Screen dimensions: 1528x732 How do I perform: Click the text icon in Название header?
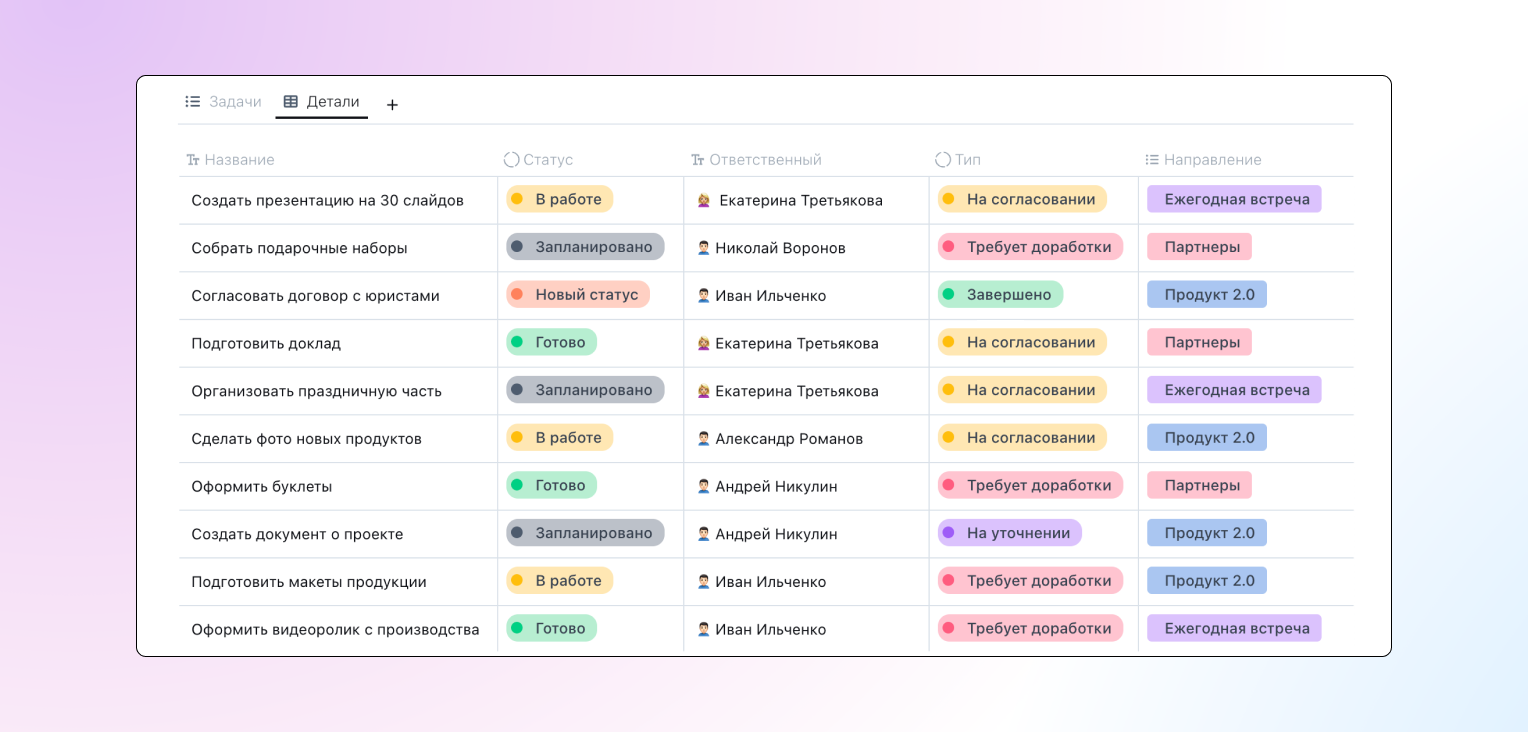[193, 160]
